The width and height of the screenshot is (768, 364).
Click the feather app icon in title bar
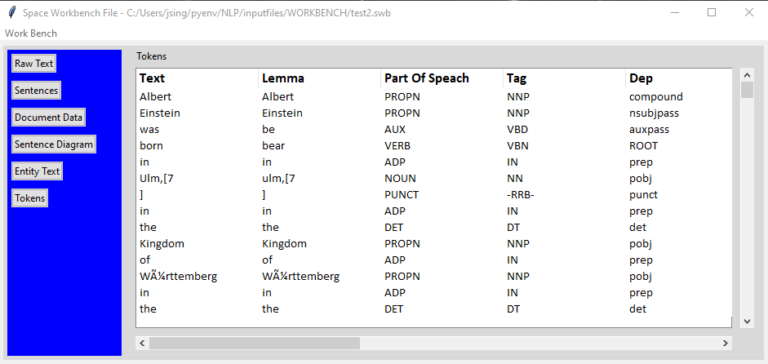12,12
